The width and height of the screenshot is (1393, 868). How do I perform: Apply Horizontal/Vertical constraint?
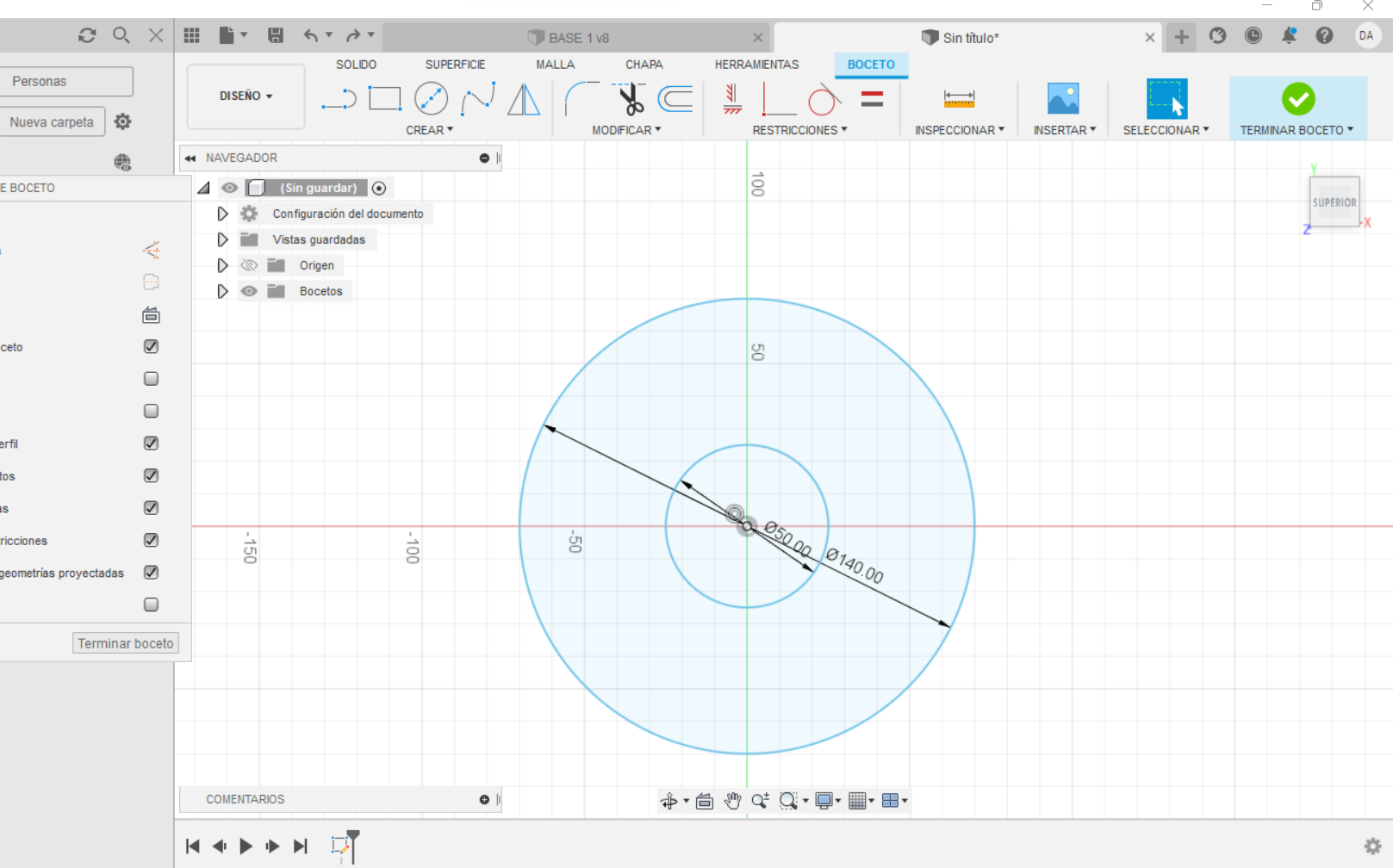[x=732, y=99]
